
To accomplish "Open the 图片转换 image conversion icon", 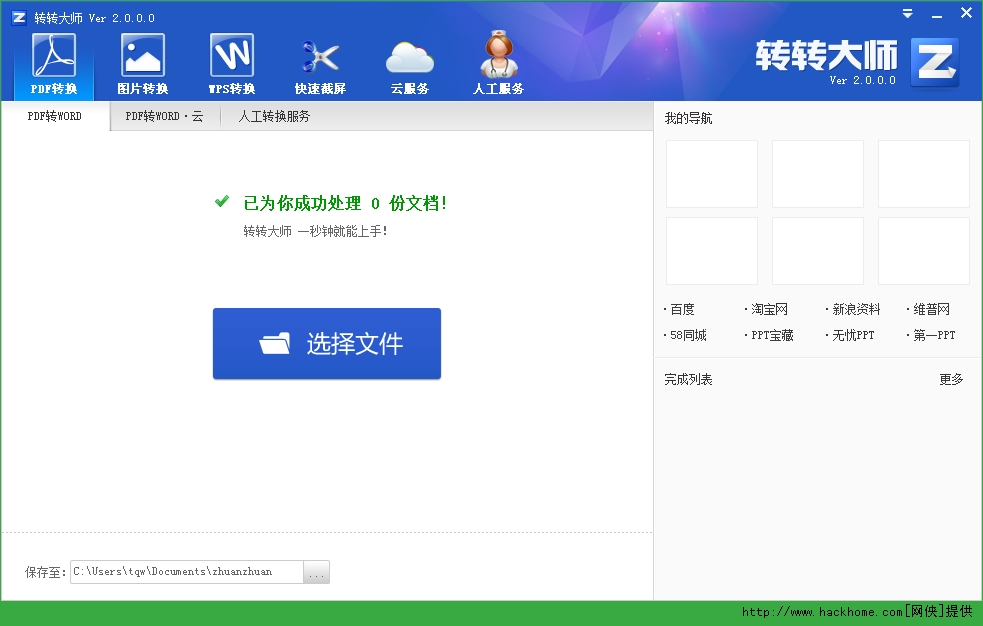I will click(143, 65).
